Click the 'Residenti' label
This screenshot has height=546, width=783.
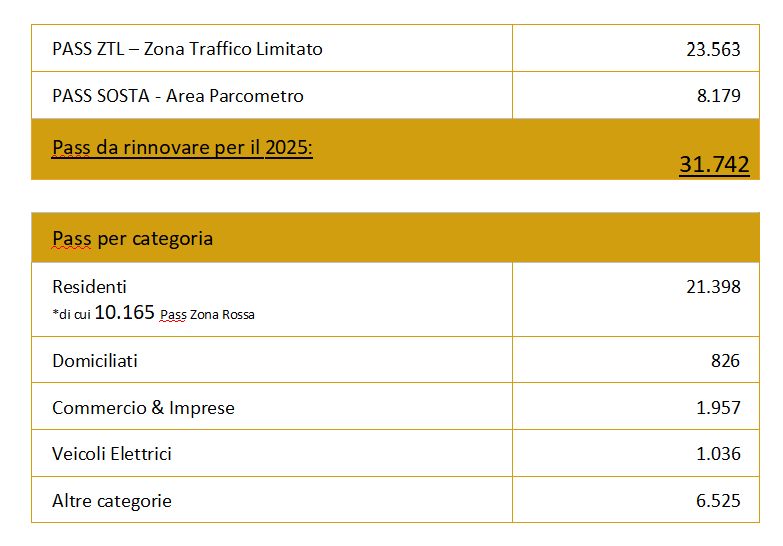[x=90, y=287]
